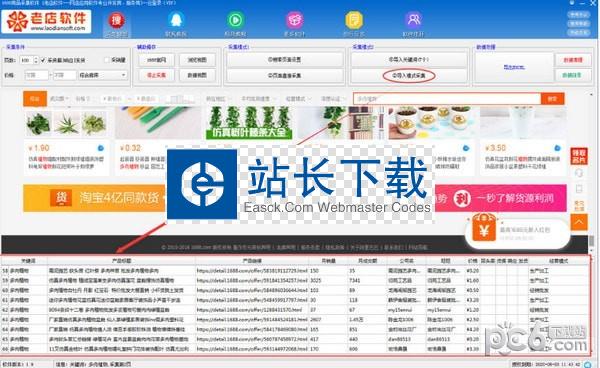Click the 老店软件 logo

pyautogui.click(x=46, y=21)
